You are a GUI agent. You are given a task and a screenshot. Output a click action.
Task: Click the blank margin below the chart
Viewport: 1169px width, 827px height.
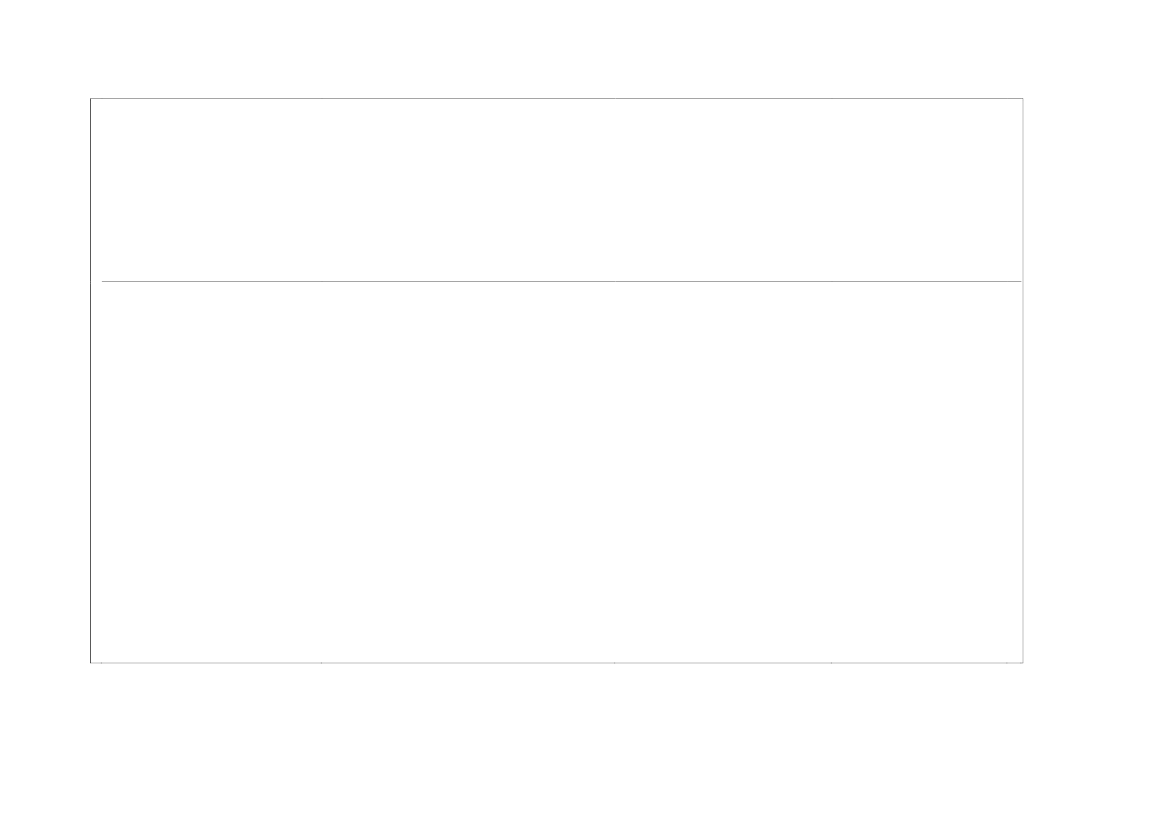pos(557,746)
